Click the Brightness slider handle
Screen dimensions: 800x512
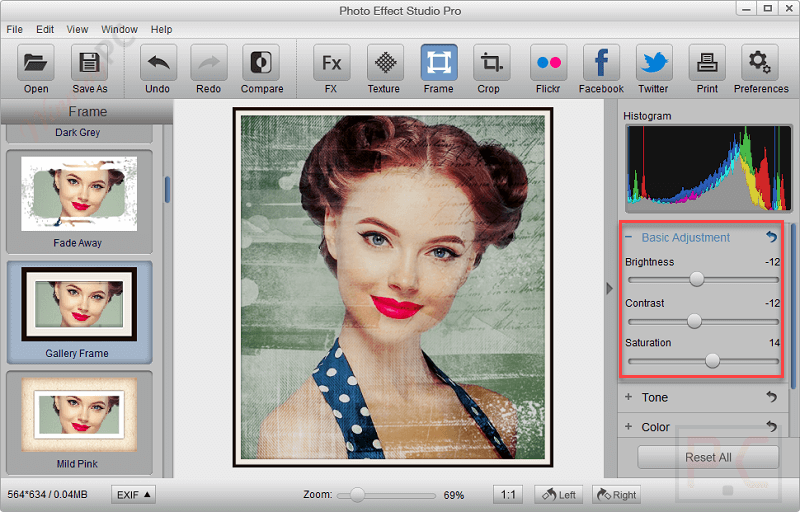(696, 279)
